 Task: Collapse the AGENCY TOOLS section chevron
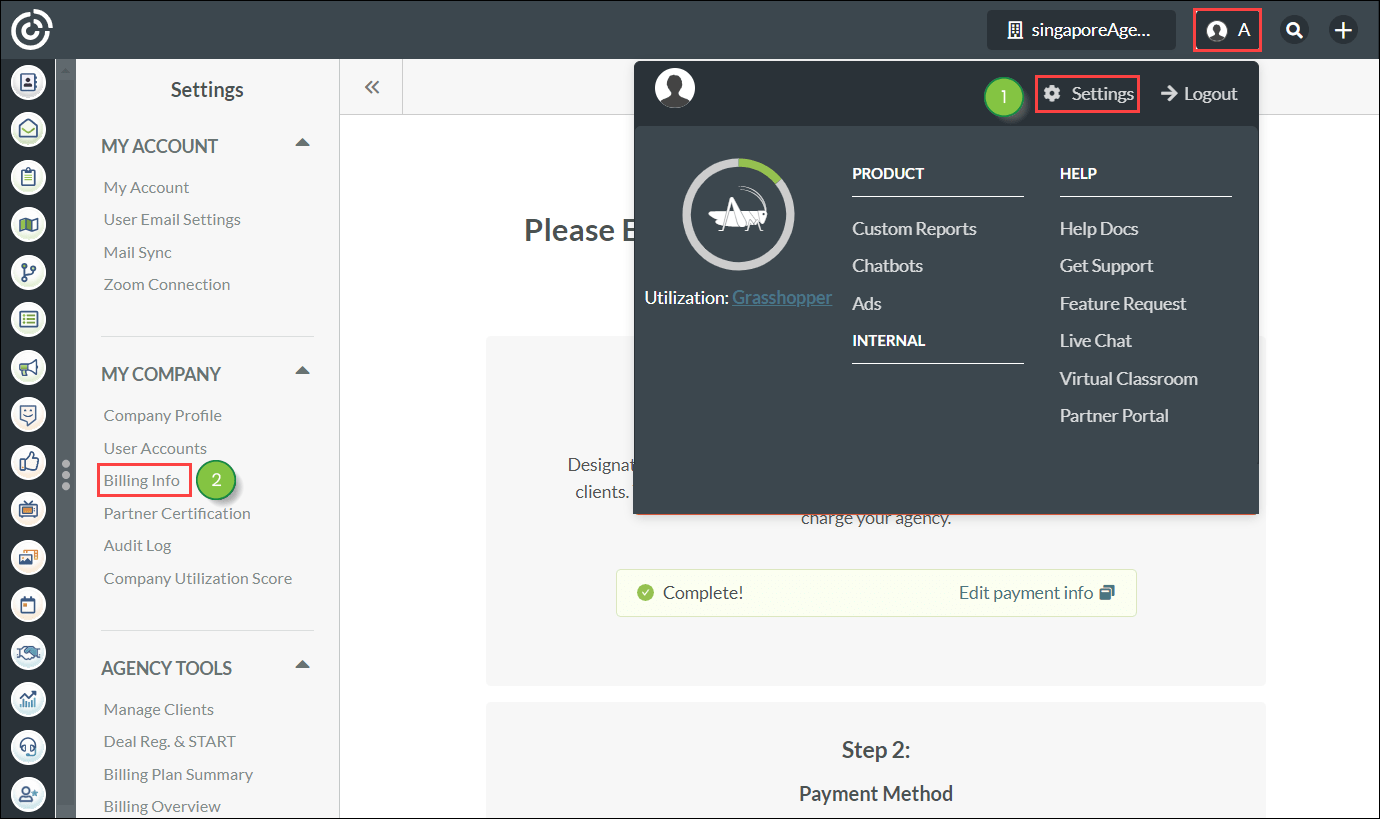(302, 664)
